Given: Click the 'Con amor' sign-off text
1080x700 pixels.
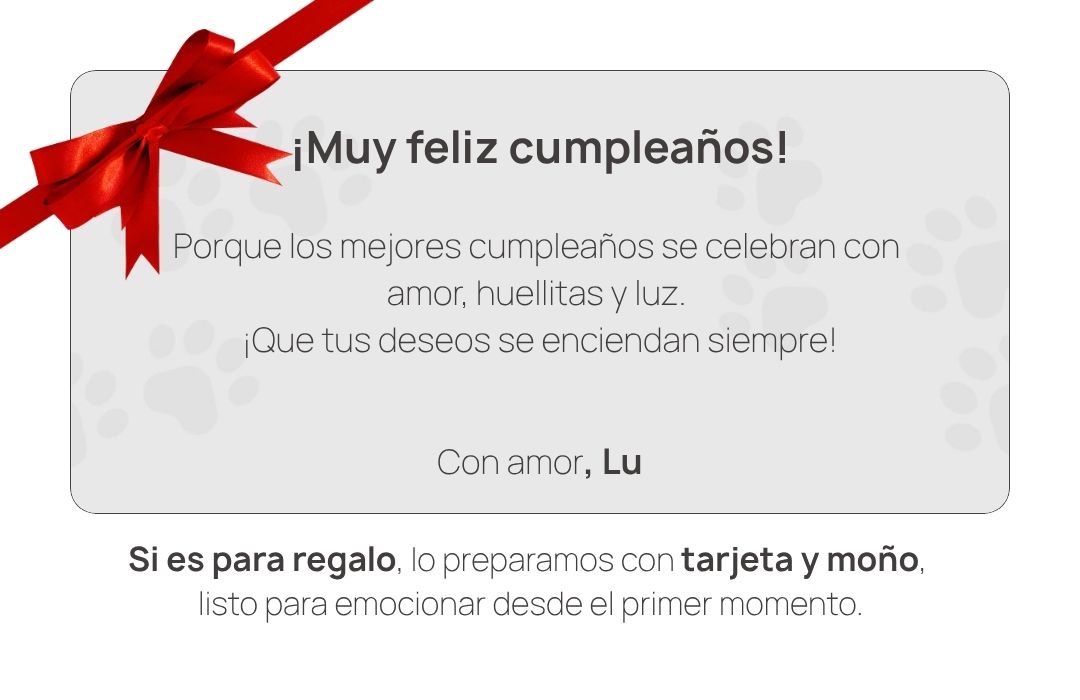Looking at the screenshot, I should click(510, 462).
